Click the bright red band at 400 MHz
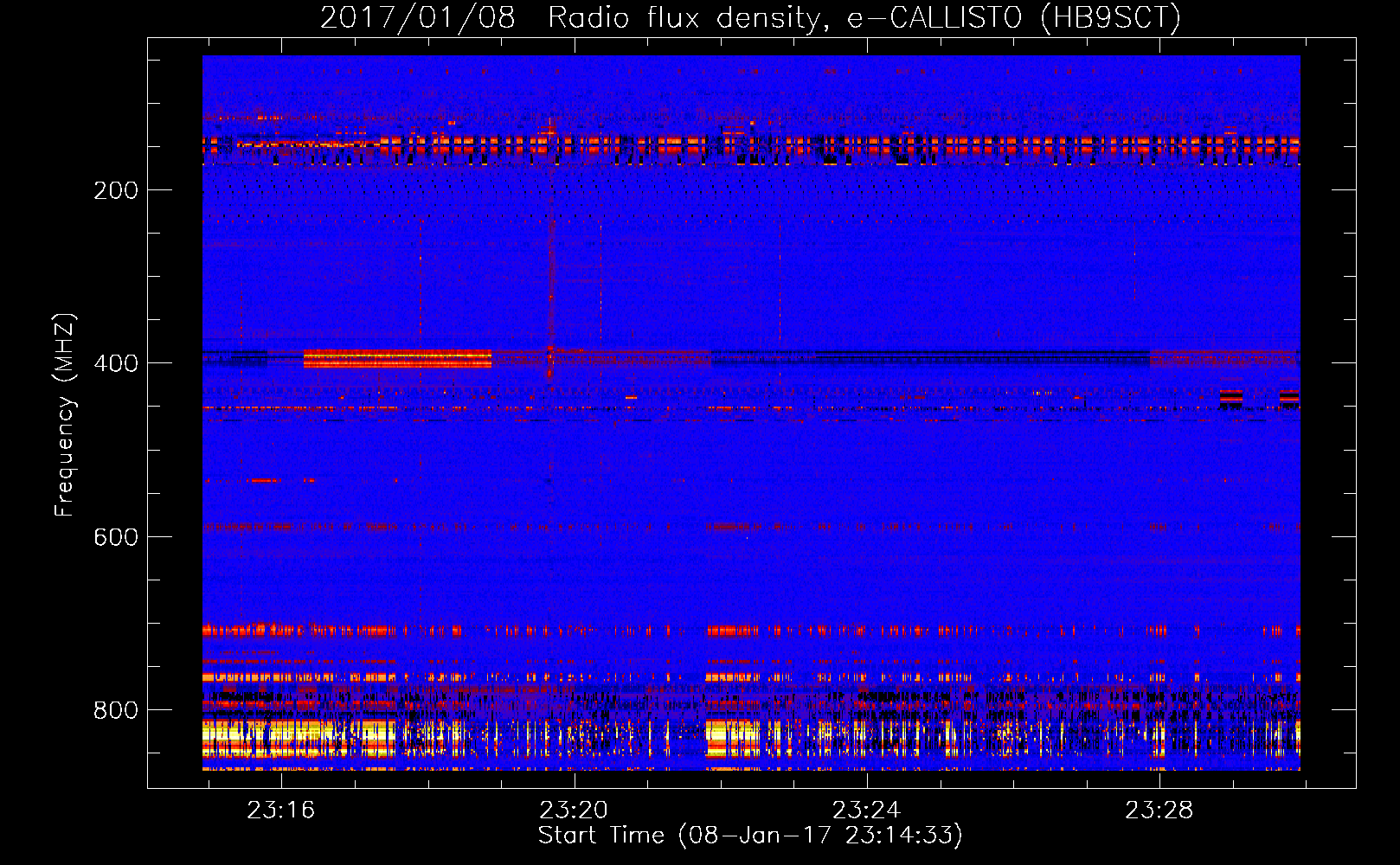This screenshot has width=1400, height=865. [397, 359]
